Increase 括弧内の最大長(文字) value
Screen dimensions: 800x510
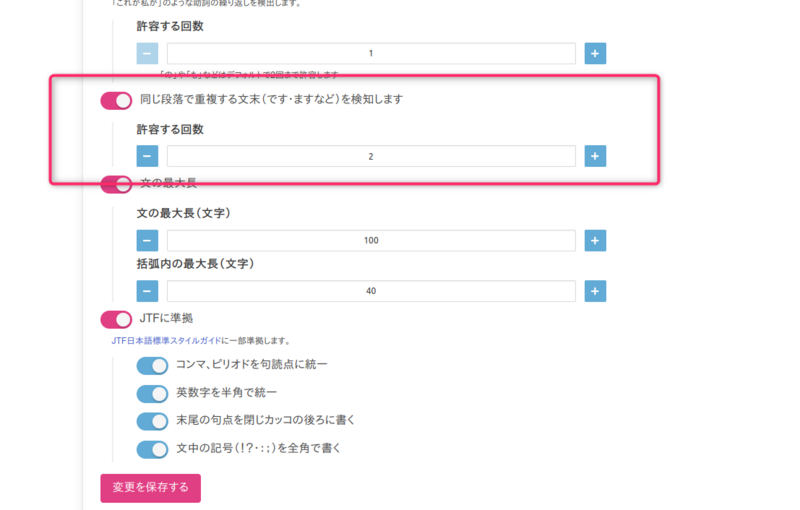pyautogui.click(x=595, y=291)
